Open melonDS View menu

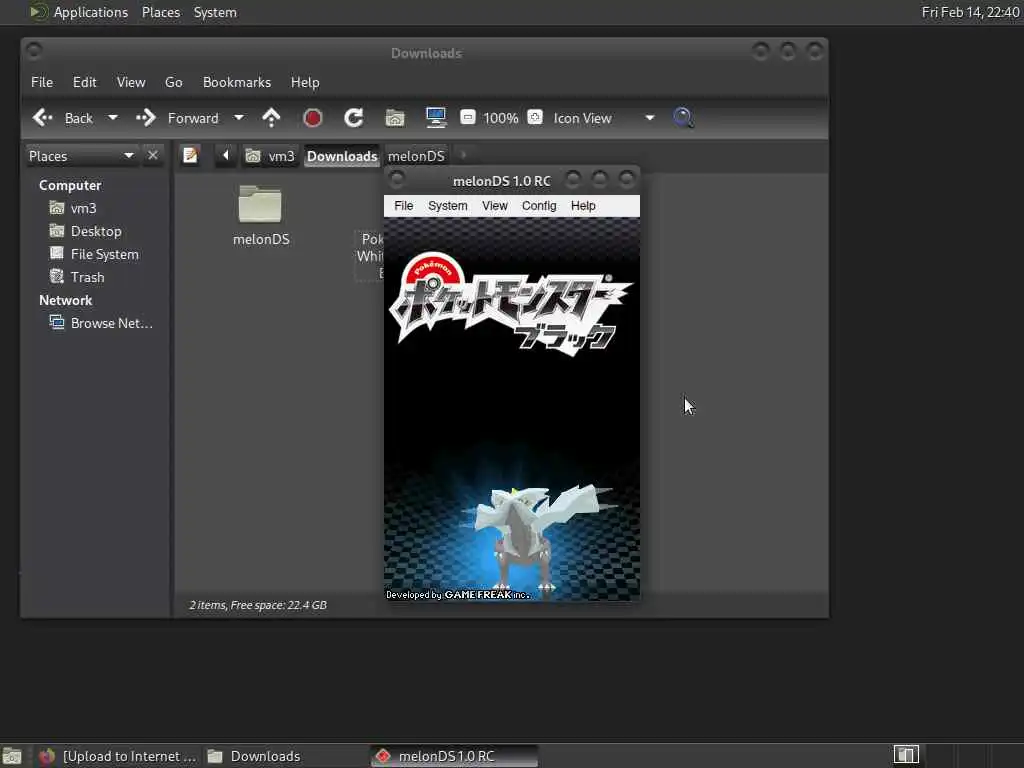coord(494,206)
